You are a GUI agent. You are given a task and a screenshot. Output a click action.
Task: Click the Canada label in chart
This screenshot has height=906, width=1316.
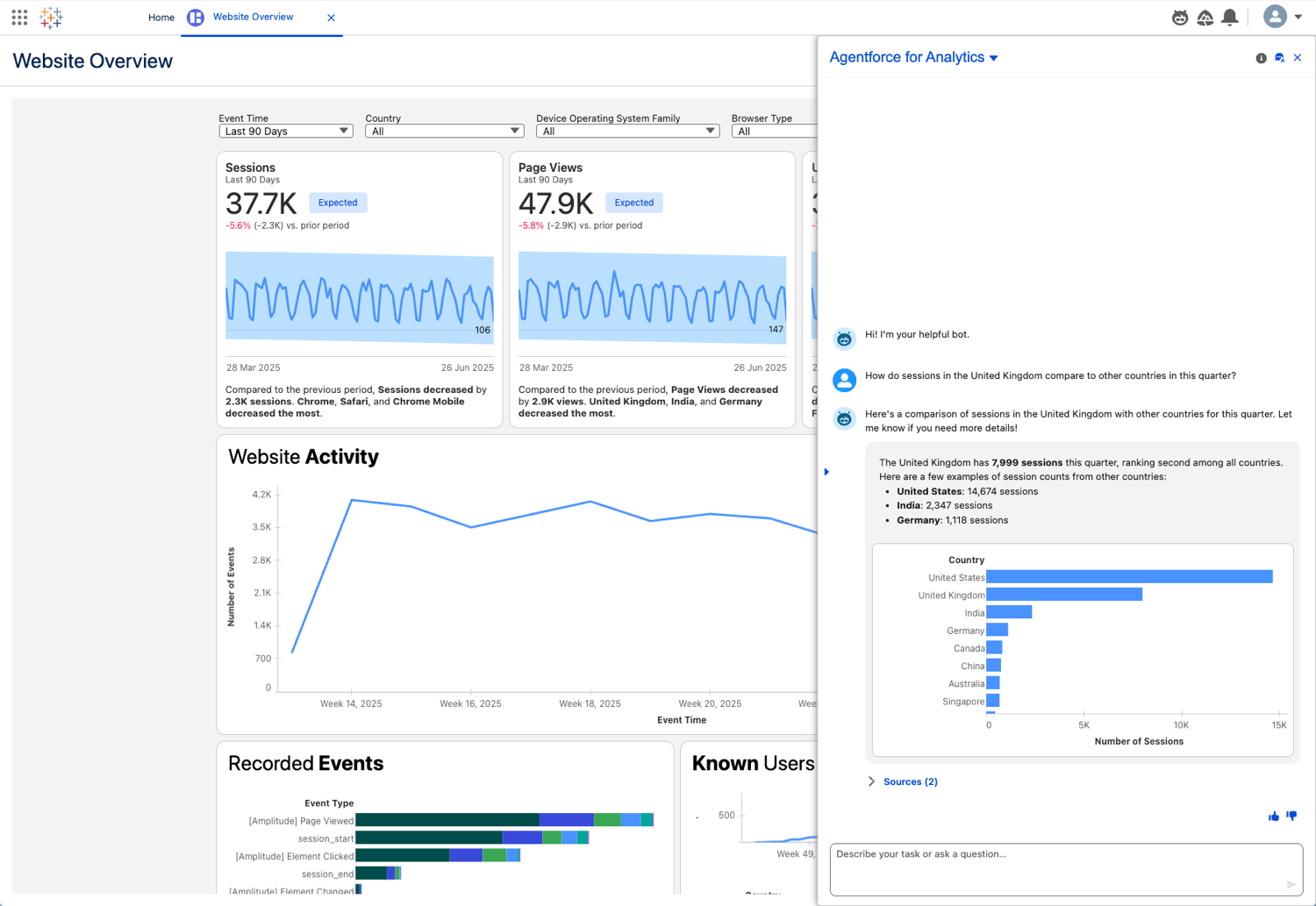click(x=969, y=648)
